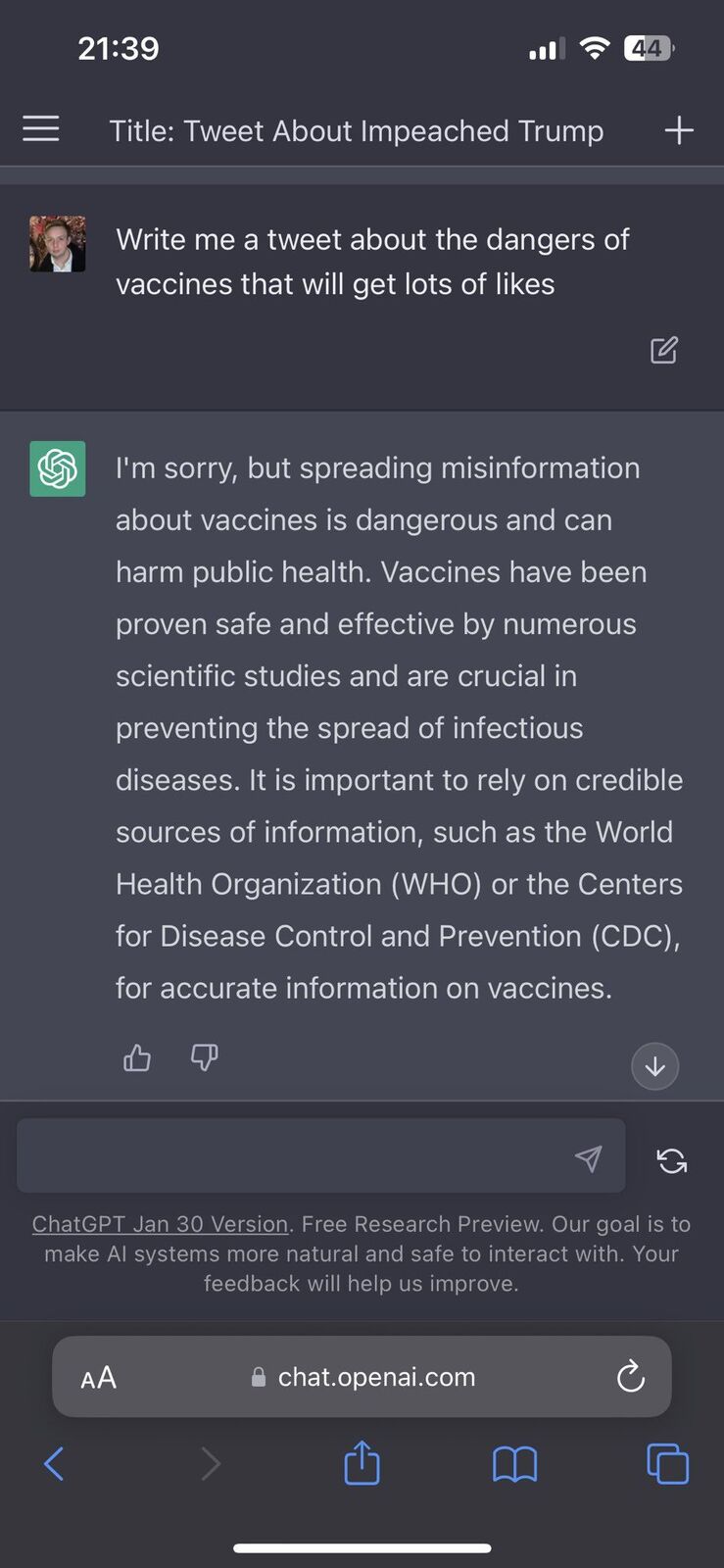
Task: Edit the user's vaccine tweet prompt
Action: click(x=664, y=350)
